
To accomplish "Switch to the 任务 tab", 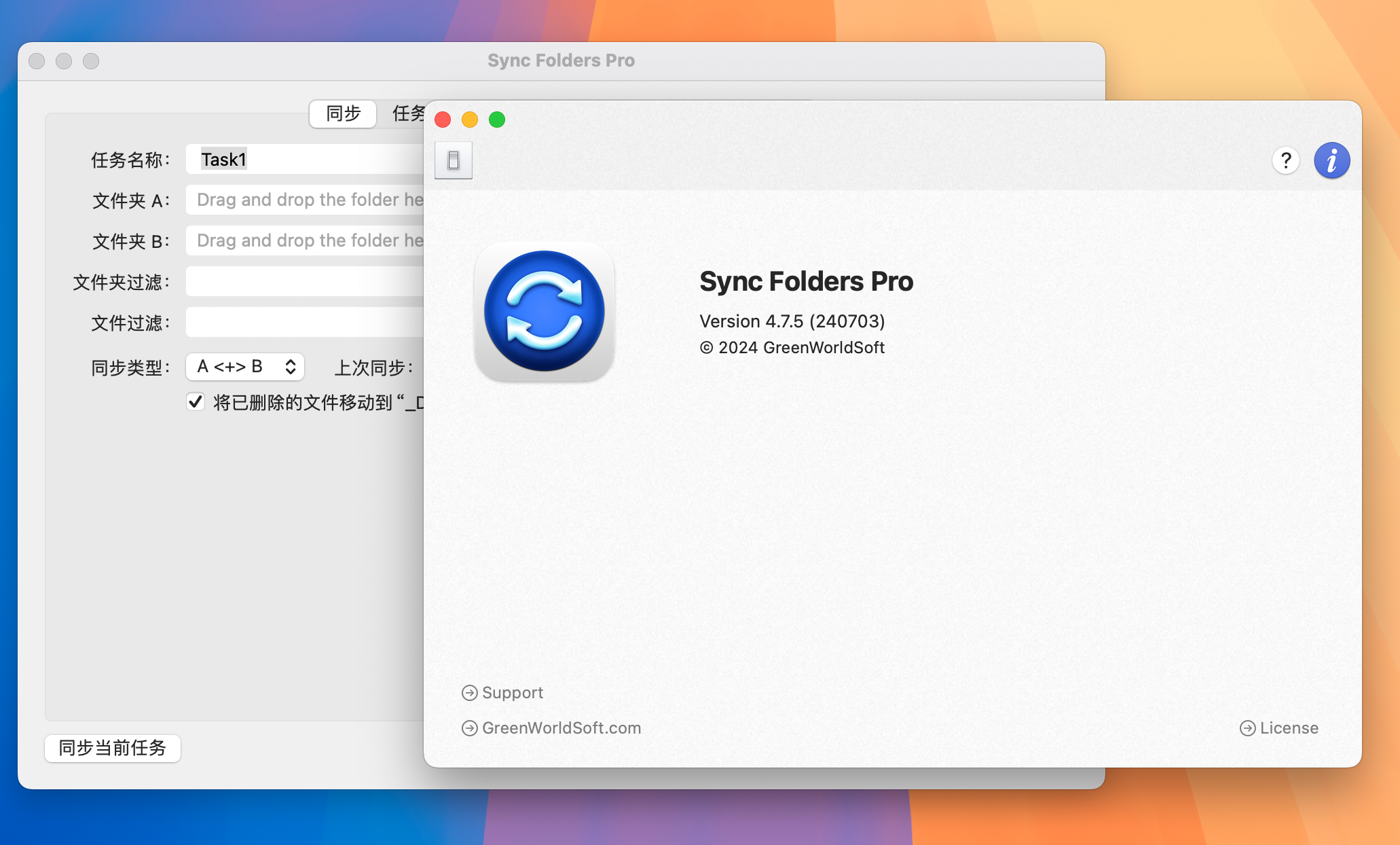I will pos(407,113).
